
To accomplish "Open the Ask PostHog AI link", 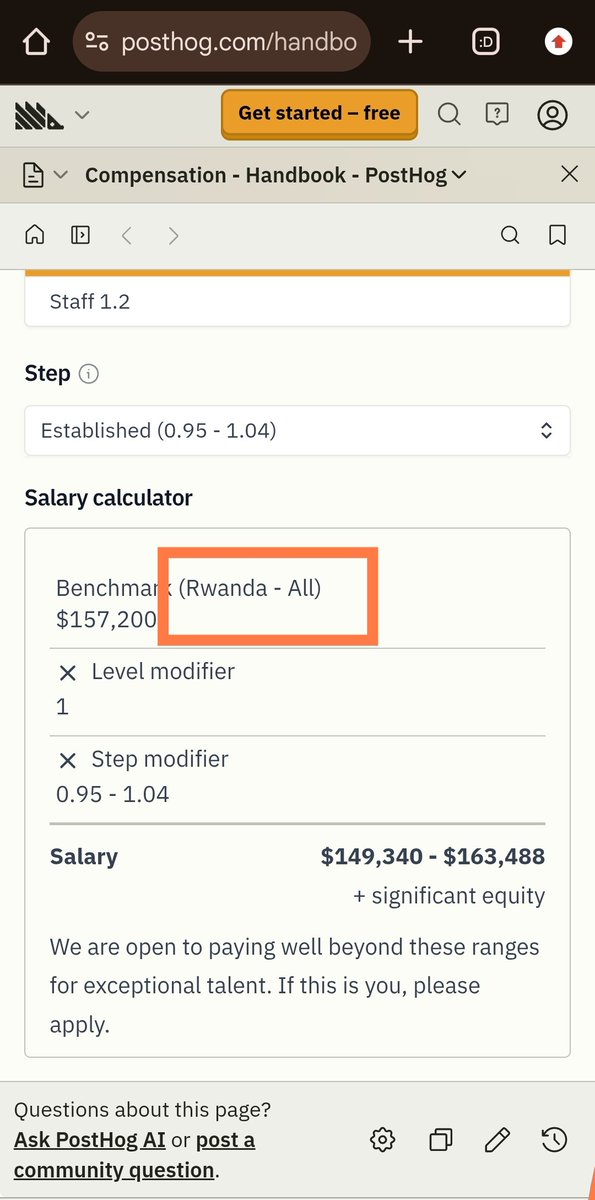I will [x=76, y=1140].
